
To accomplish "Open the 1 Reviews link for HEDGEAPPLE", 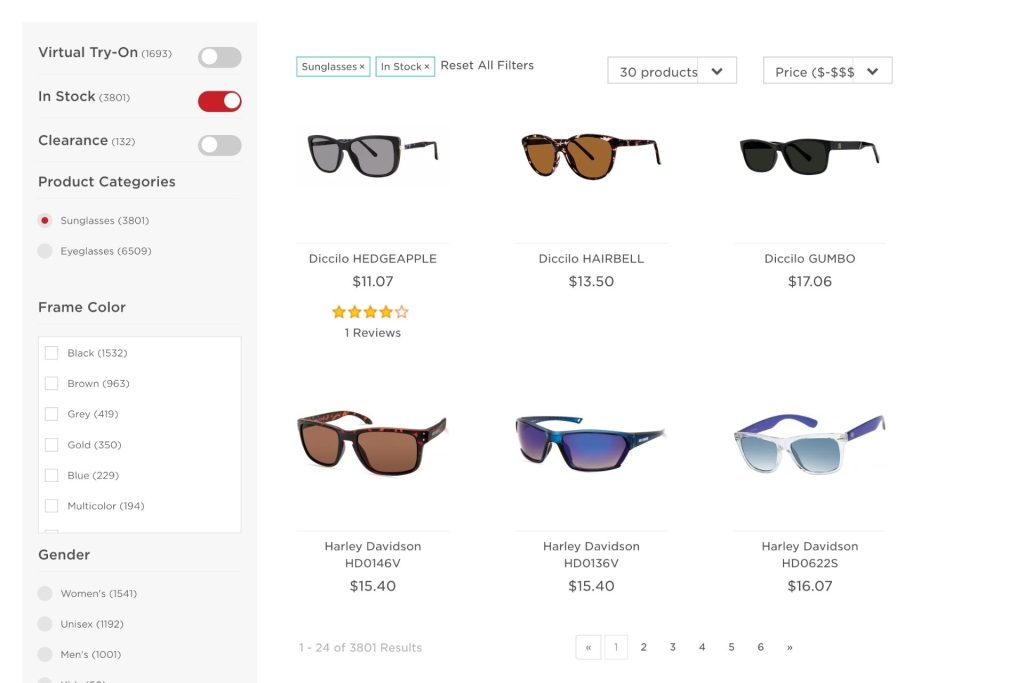I will 371,332.
